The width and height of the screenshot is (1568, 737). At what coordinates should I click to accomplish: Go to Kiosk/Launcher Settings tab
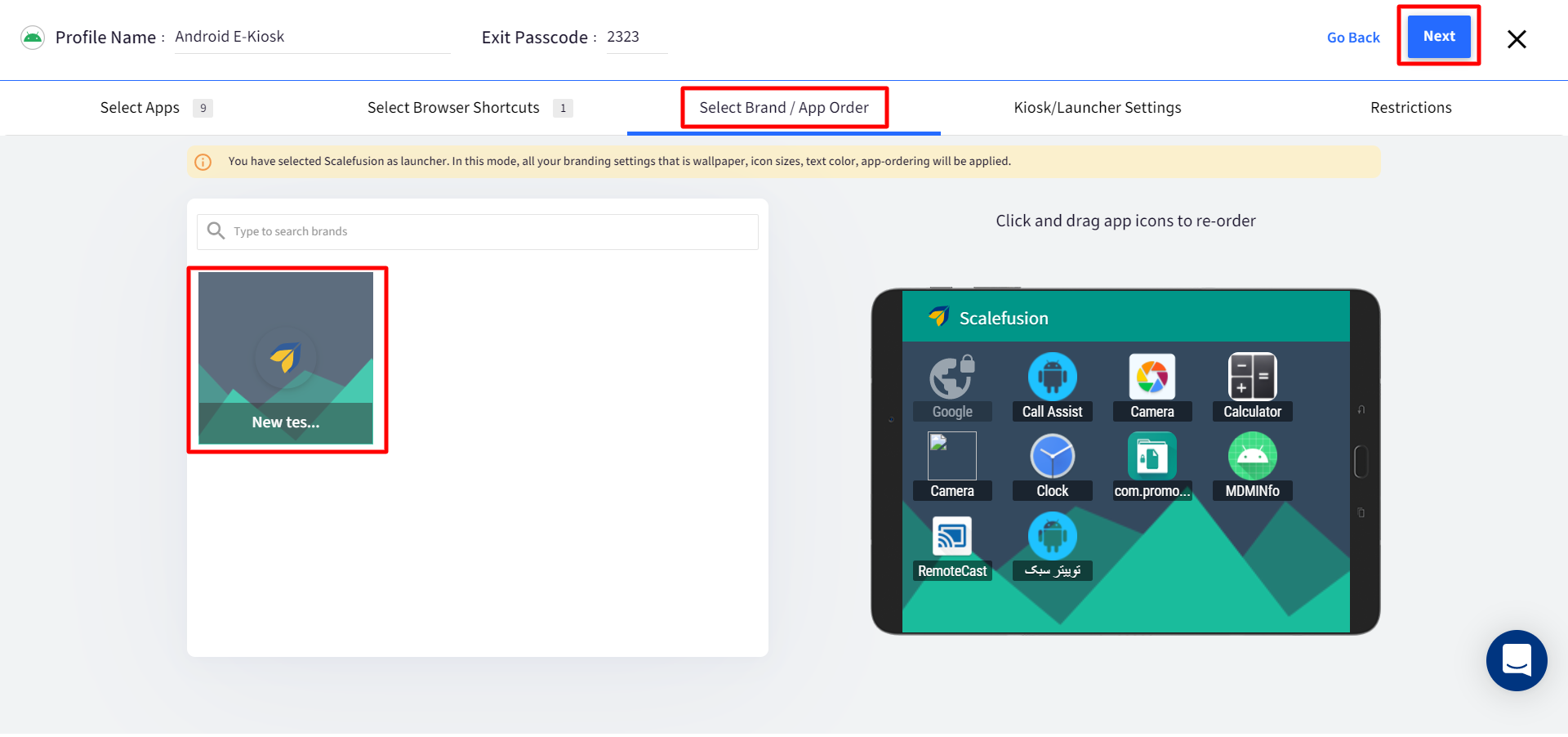(x=1098, y=108)
